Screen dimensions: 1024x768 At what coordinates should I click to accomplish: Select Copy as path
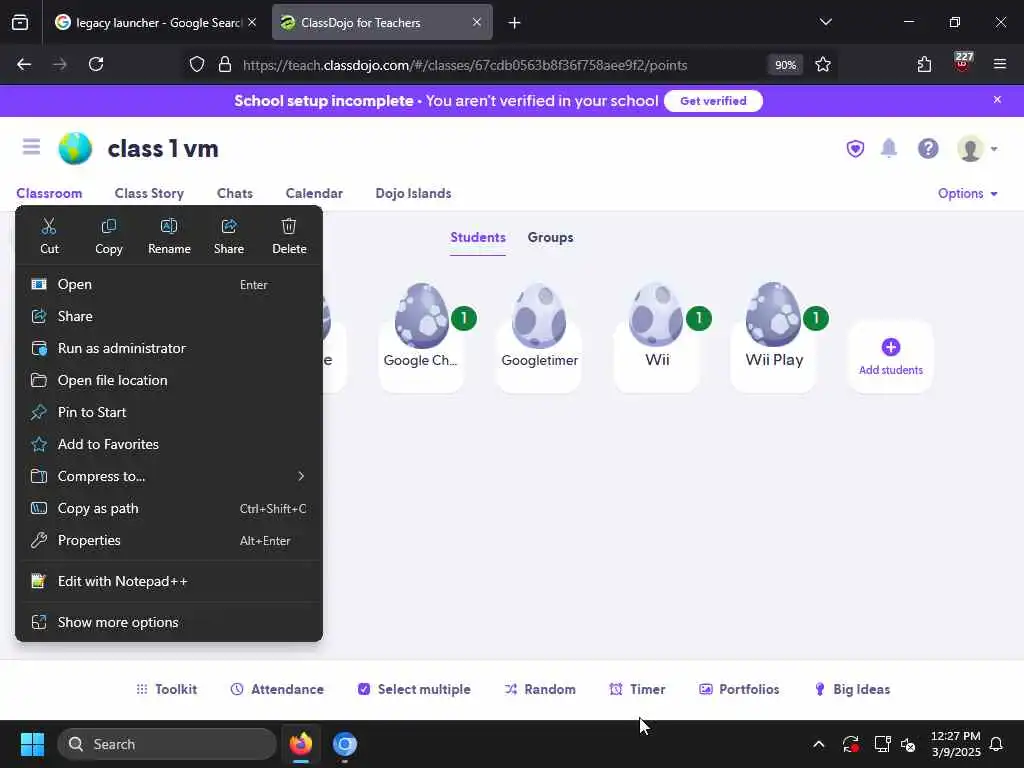click(169, 508)
